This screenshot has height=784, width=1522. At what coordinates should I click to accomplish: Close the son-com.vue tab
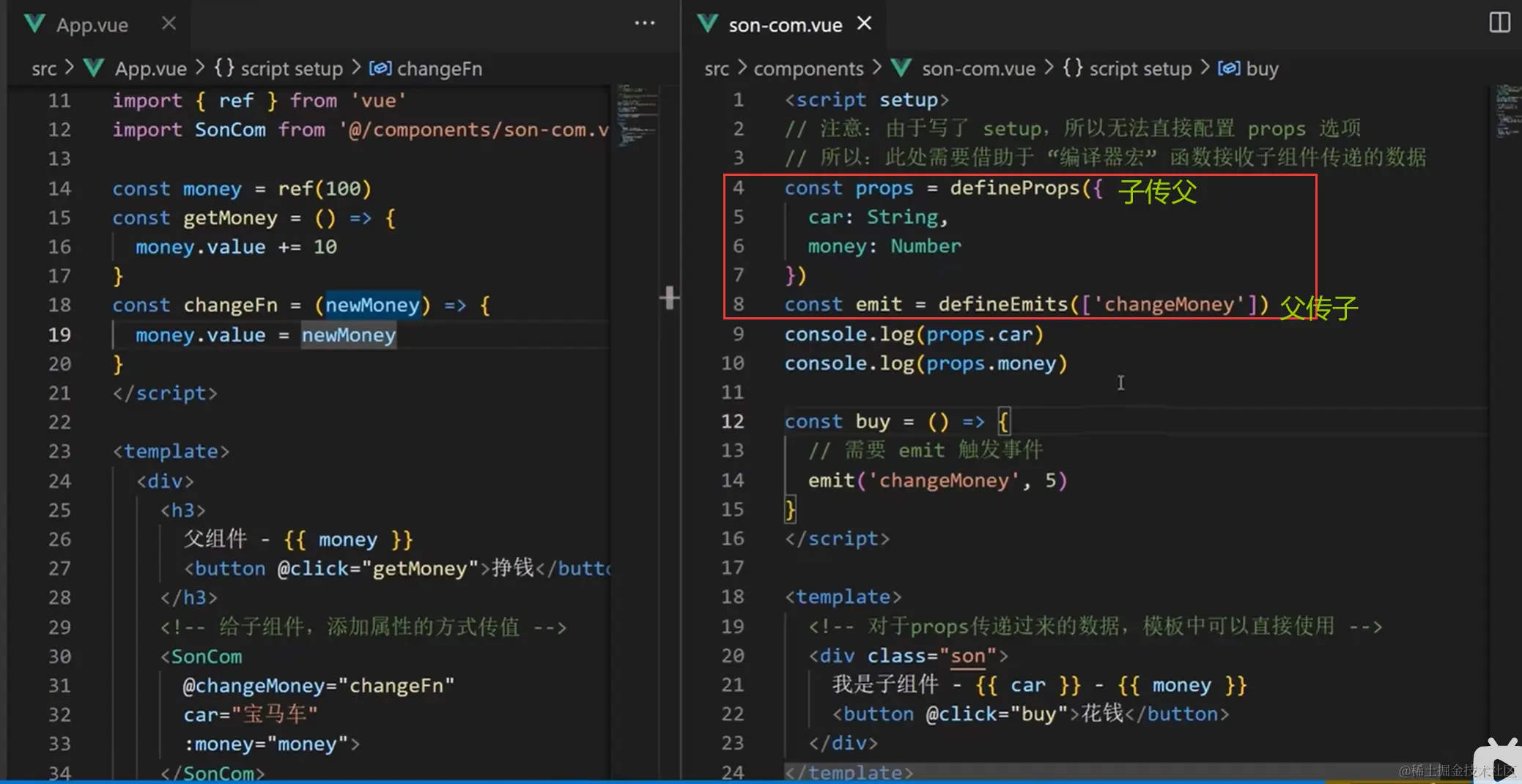coord(865,23)
